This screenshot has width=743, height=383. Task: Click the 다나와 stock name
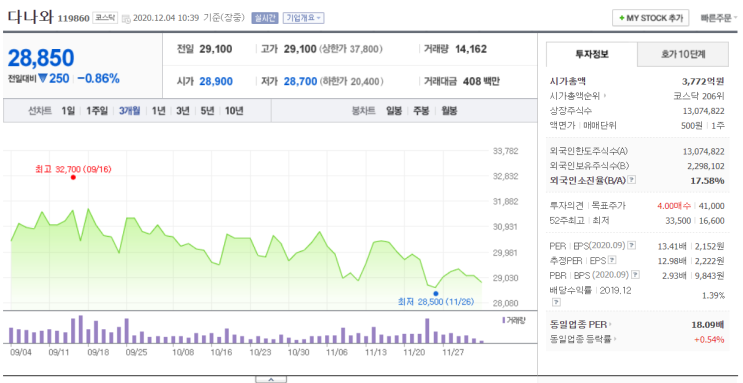[30, 17]
